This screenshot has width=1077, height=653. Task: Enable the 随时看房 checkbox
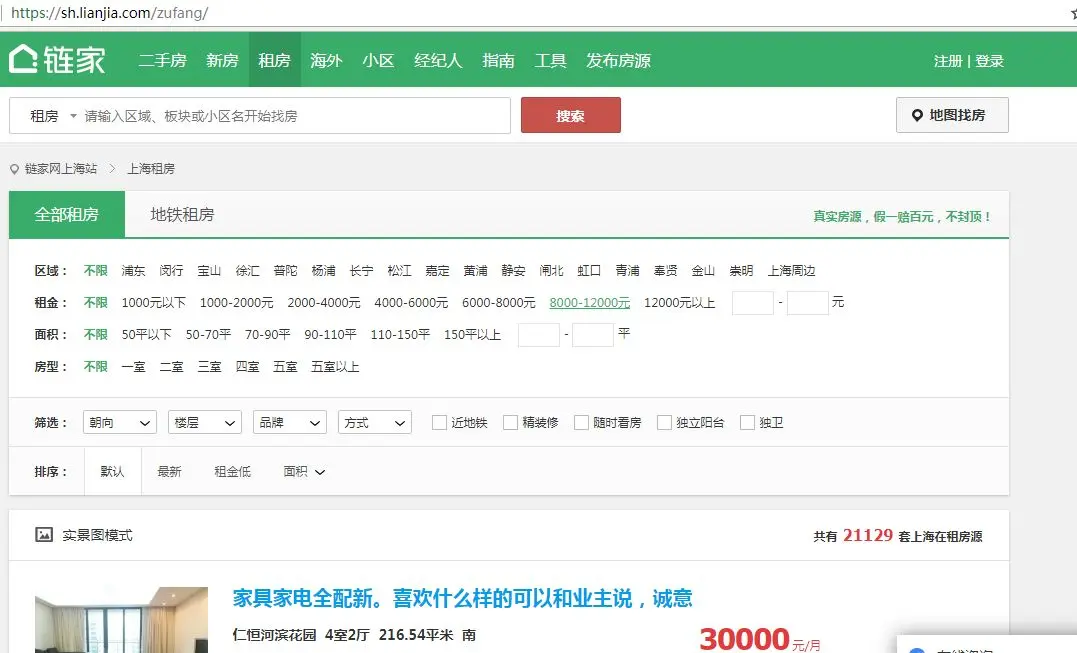581,422
